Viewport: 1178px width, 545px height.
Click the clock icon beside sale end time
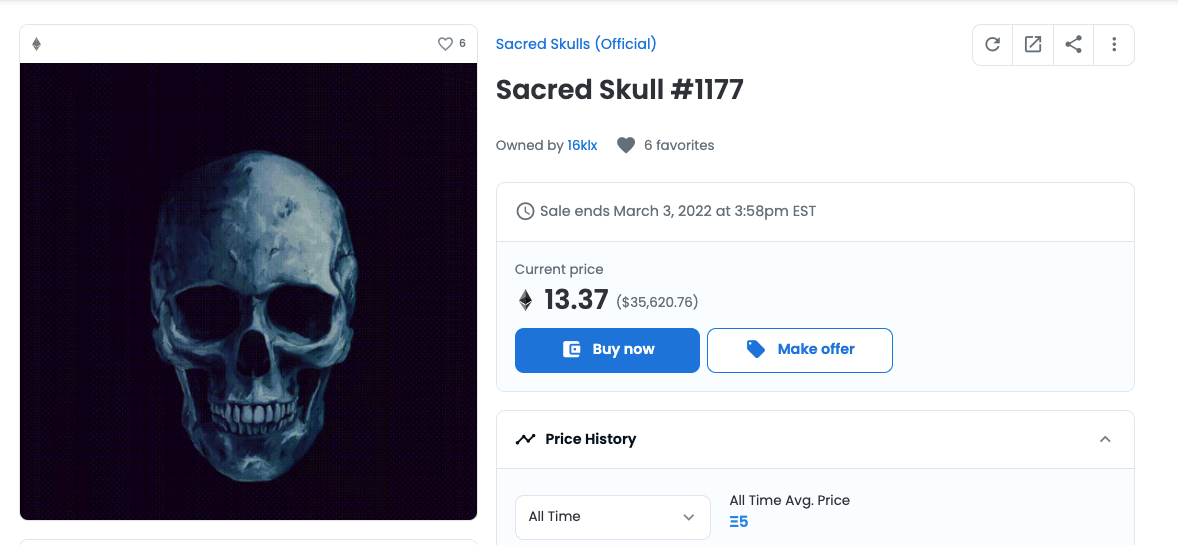[525, 211]
